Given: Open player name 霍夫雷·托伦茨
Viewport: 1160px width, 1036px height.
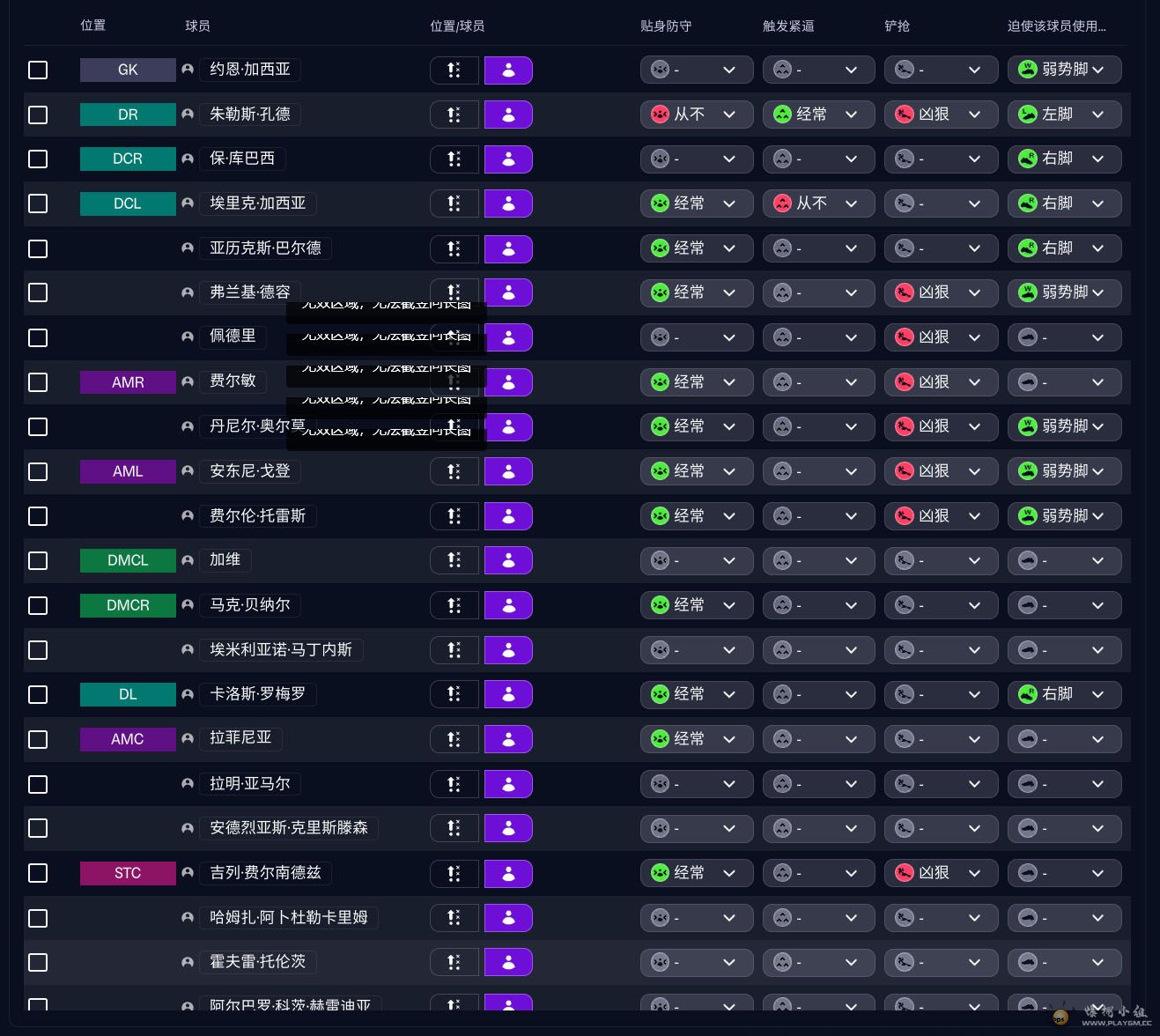Looking at the screenshot, I should pos(258,962).
